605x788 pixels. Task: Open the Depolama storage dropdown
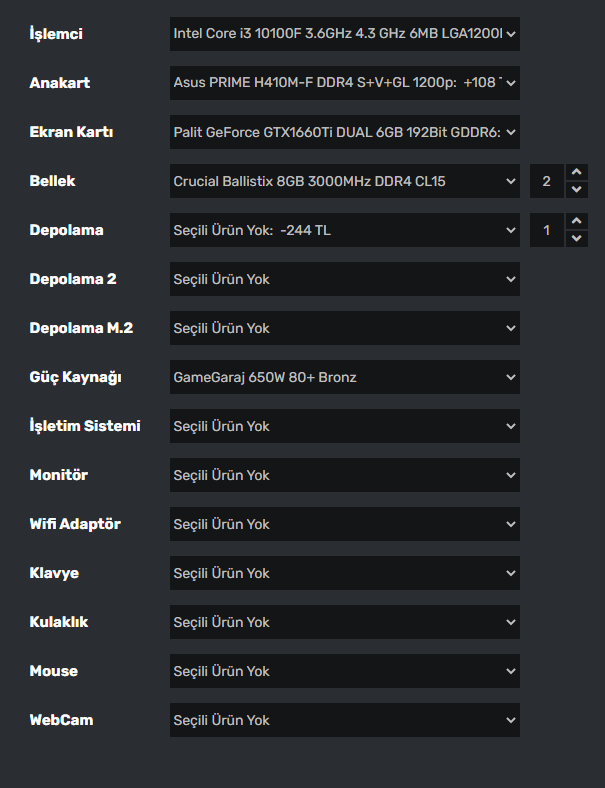[344, 230]
